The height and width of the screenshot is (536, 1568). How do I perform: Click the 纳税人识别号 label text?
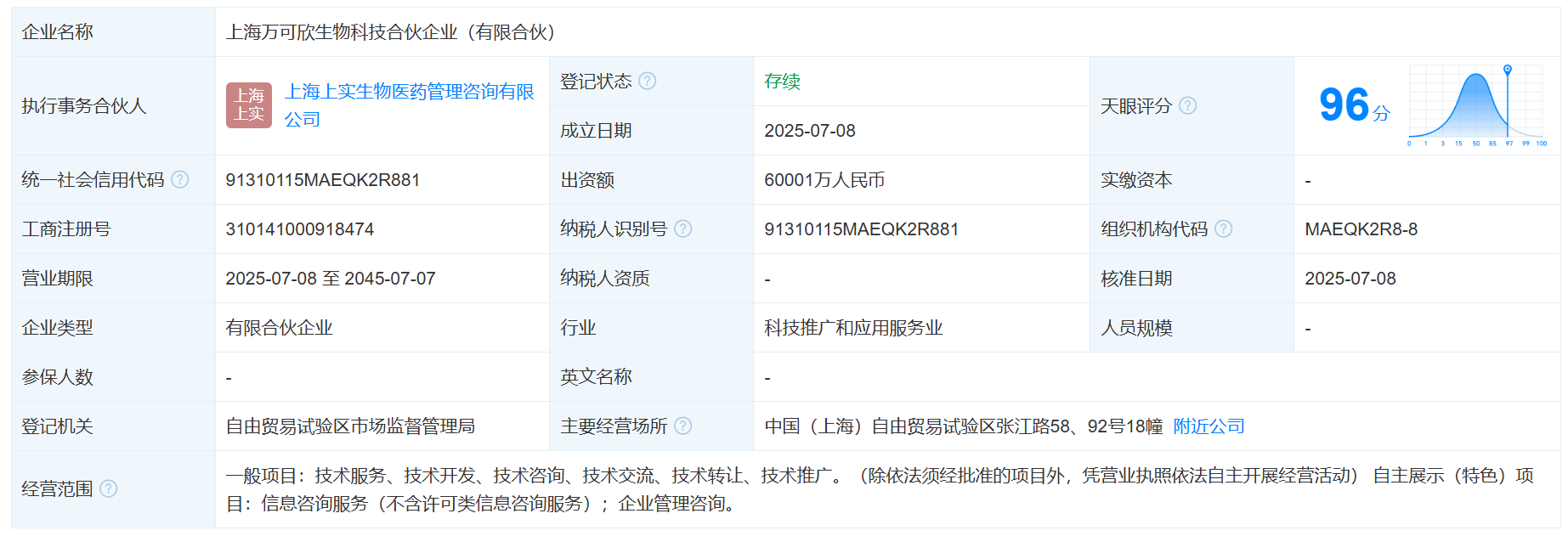(614, 229)
